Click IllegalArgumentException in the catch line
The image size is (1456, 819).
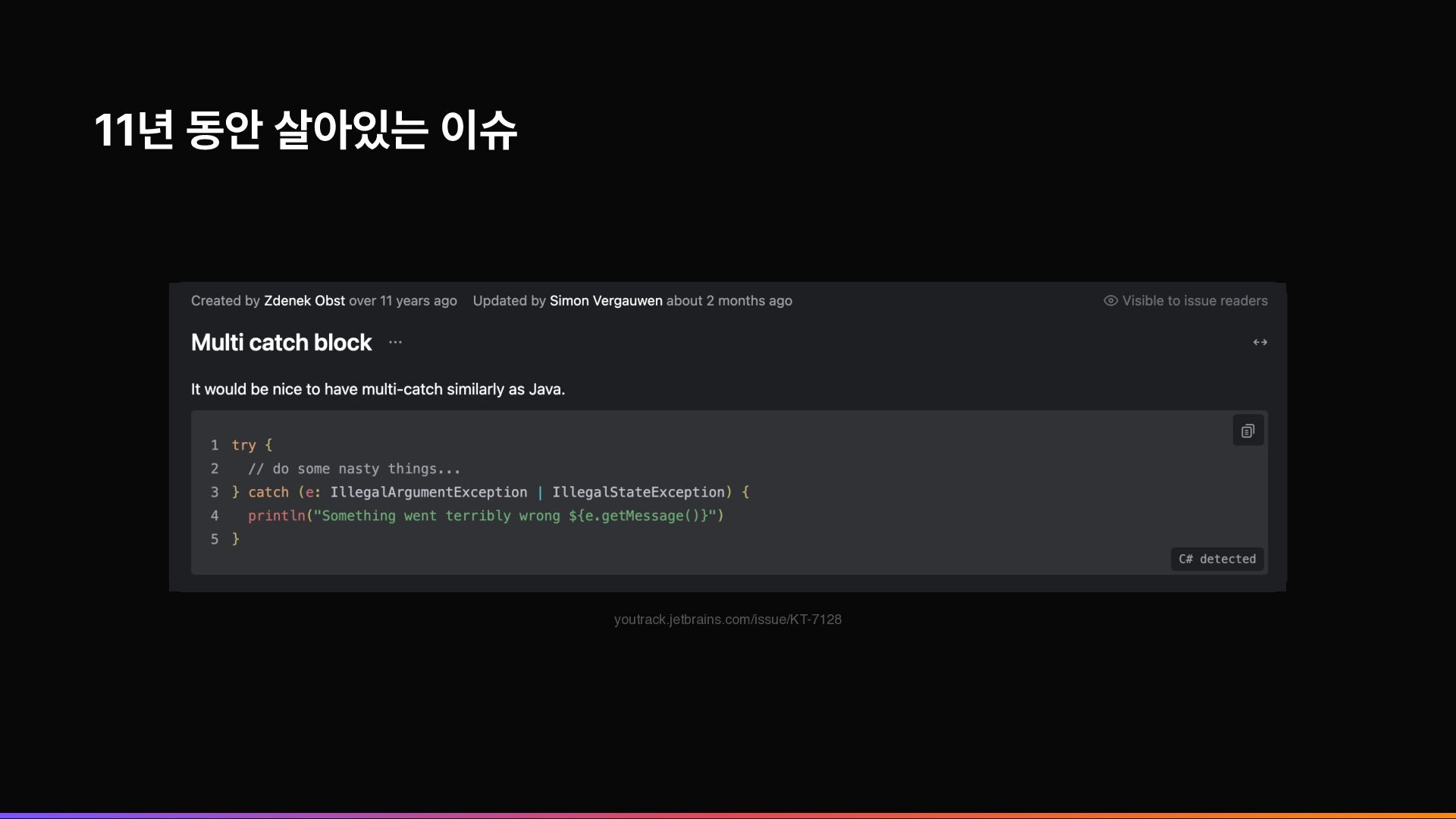point(428,492)
